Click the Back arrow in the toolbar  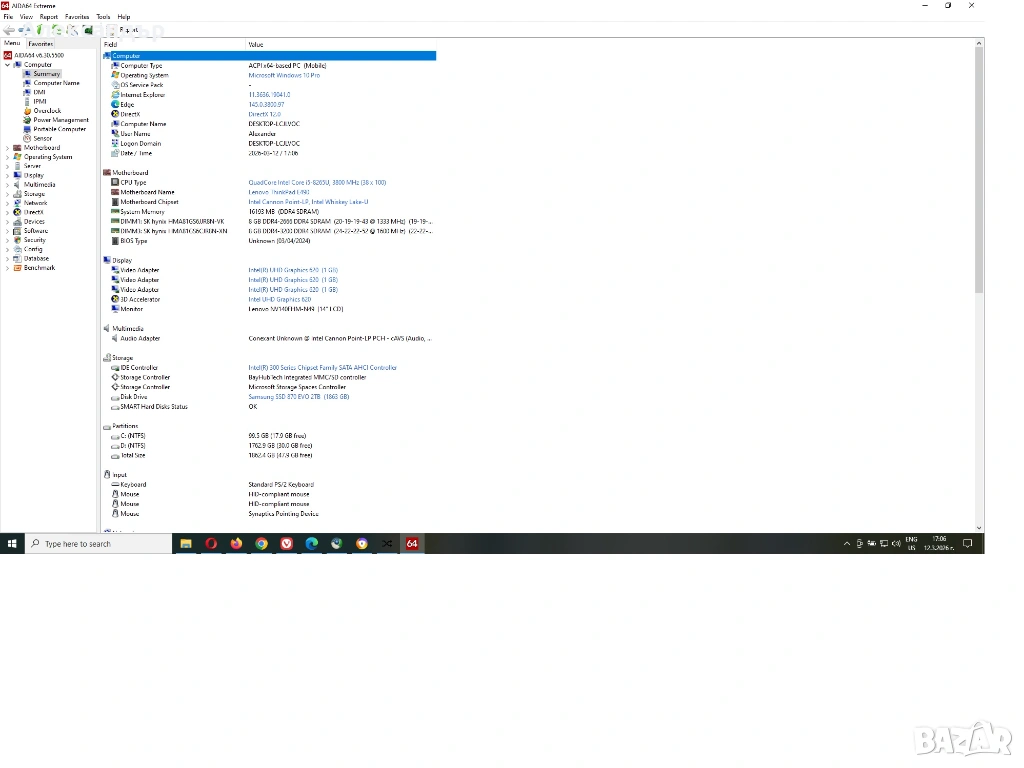click(x=9, y=30)
